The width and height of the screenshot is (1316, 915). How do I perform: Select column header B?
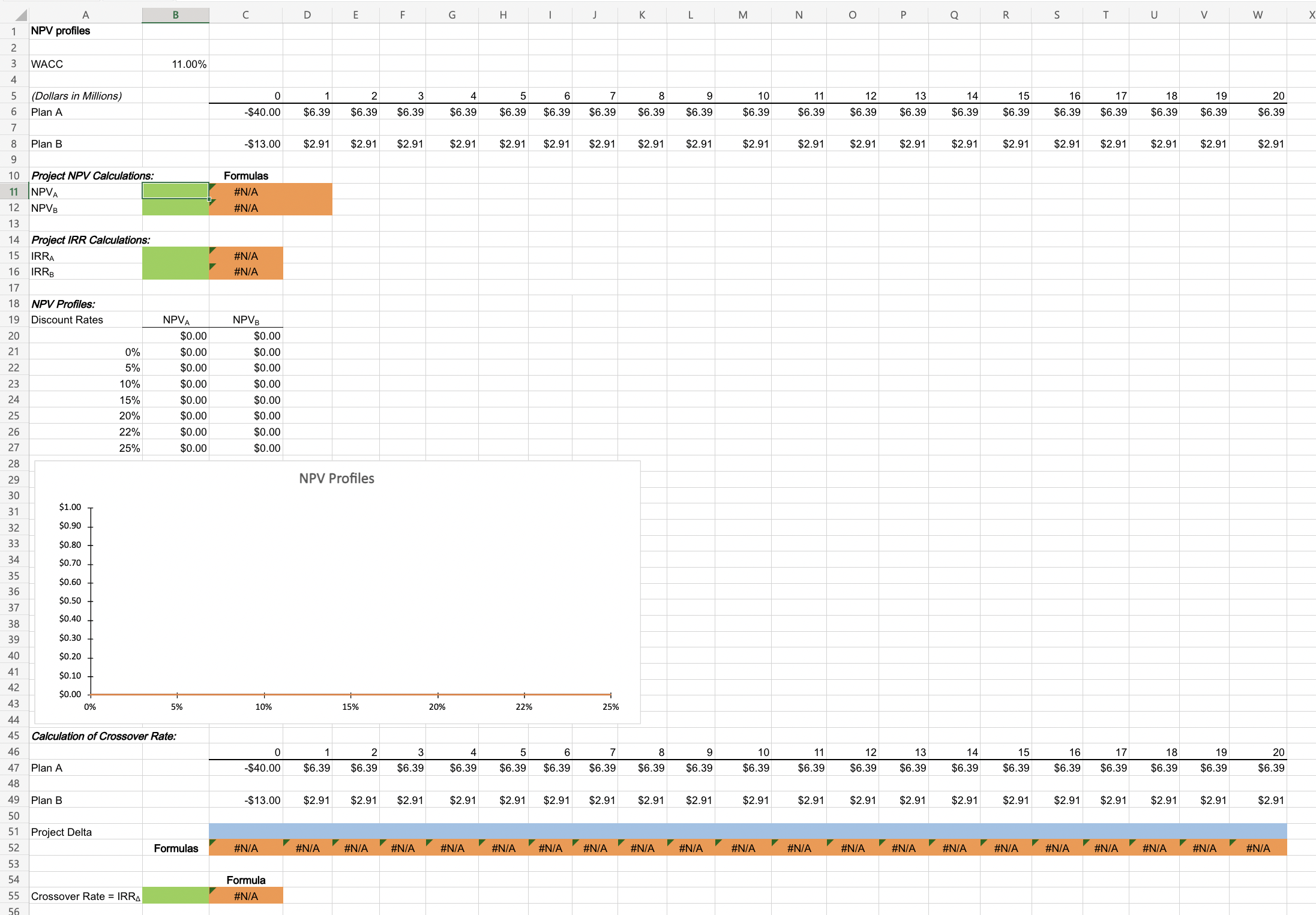[175, 14]
